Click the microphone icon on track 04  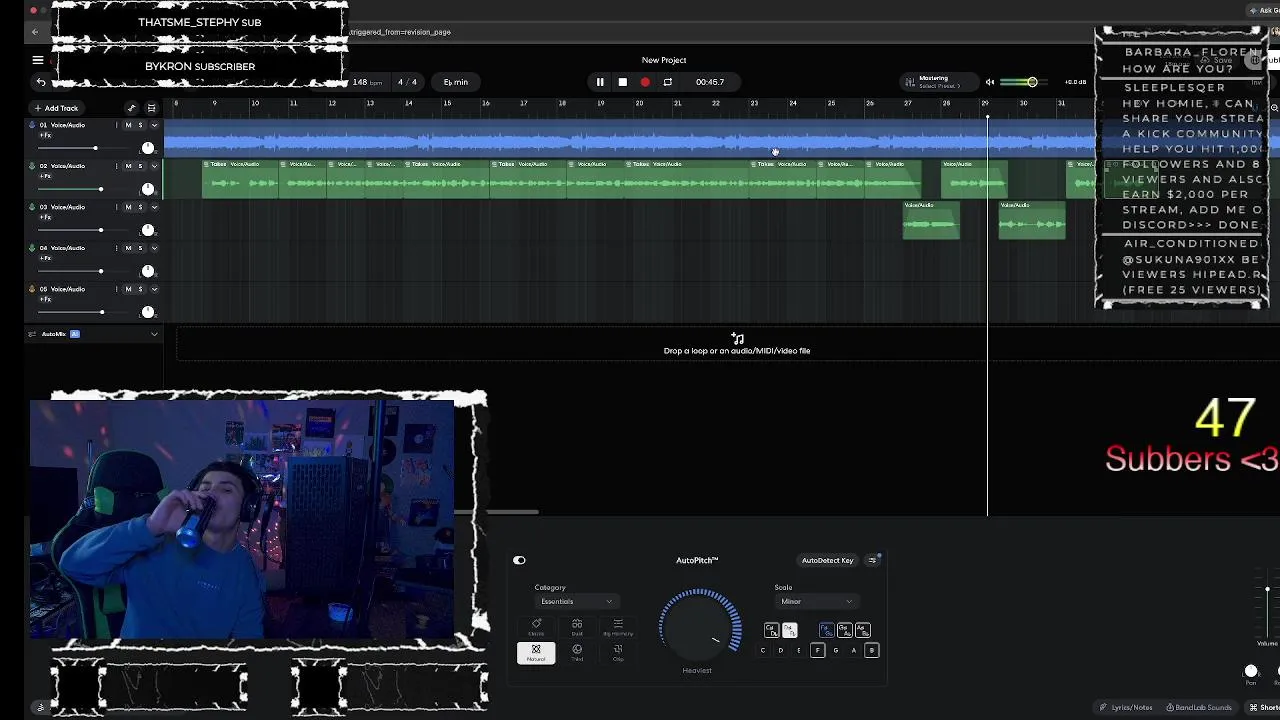[32, 248]
